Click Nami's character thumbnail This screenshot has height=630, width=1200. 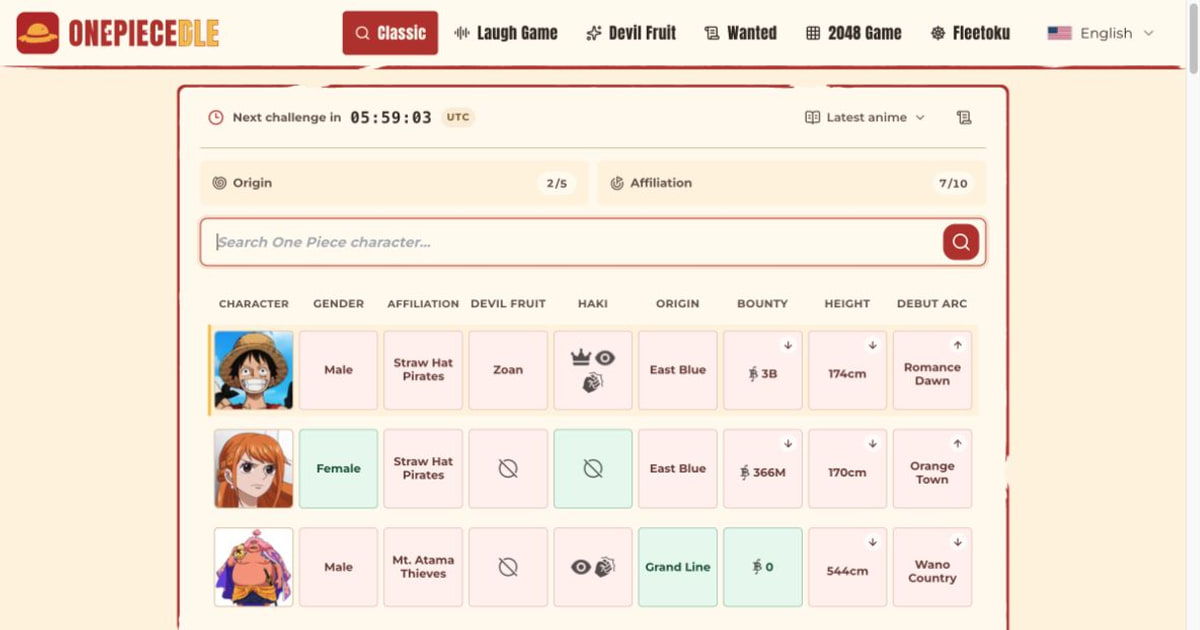click(x=254, y=468)
